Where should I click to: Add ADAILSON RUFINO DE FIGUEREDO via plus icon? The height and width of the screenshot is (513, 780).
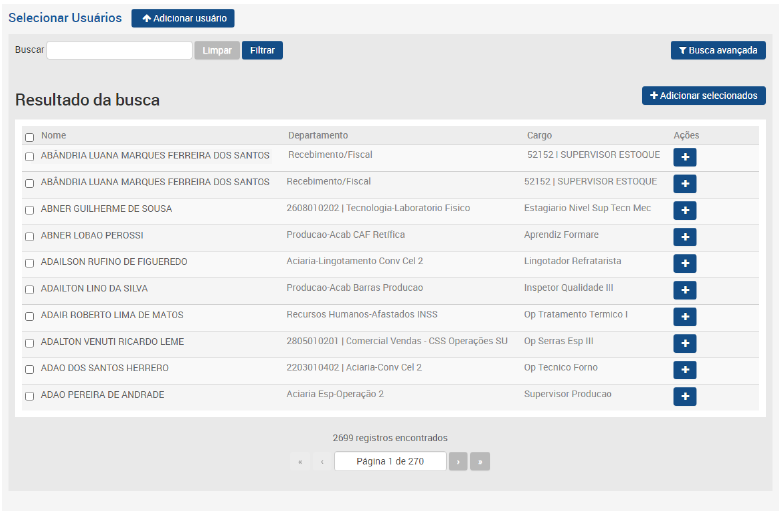tap(684, 263)
